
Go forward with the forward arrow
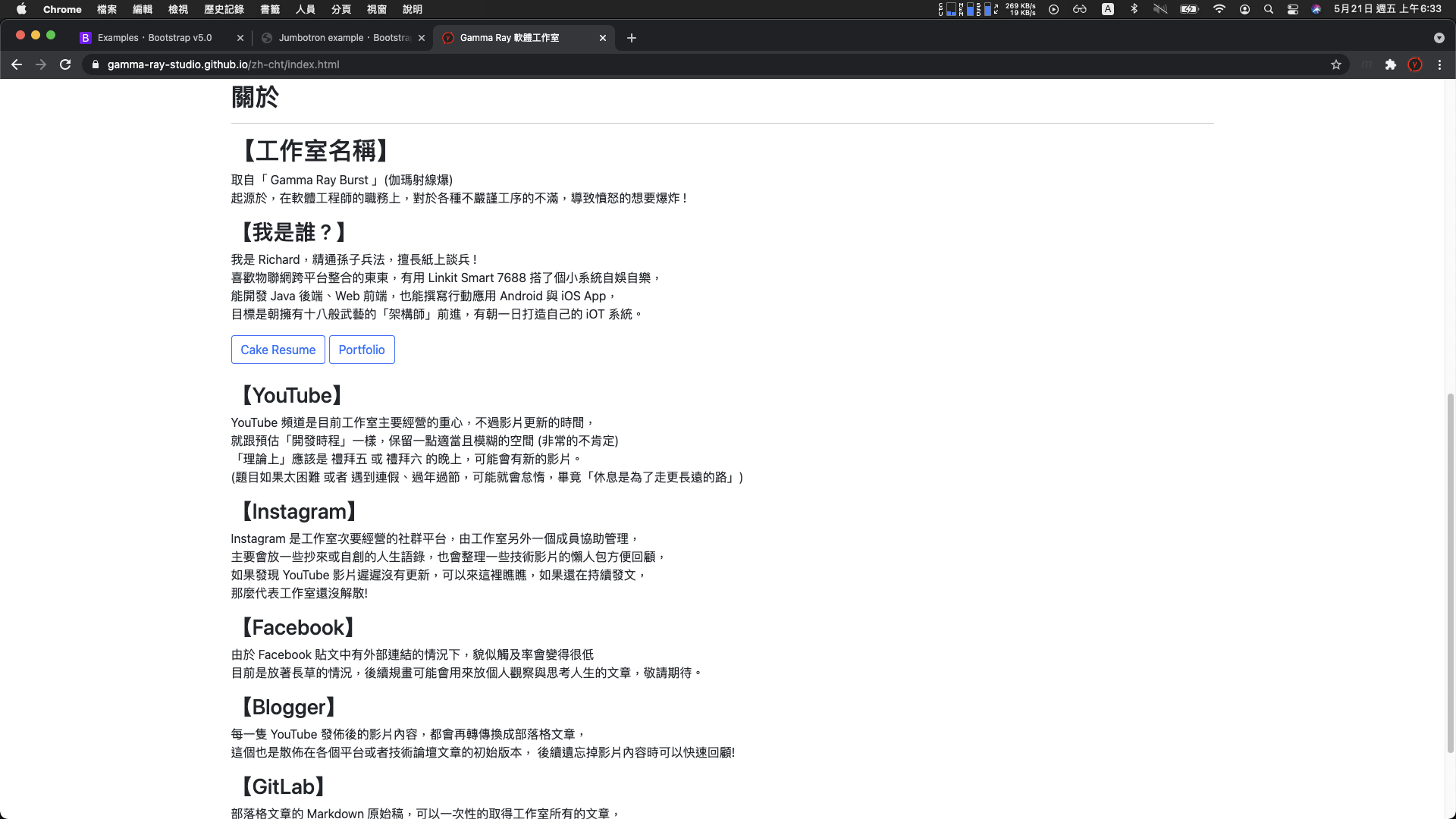coord(41,64)
